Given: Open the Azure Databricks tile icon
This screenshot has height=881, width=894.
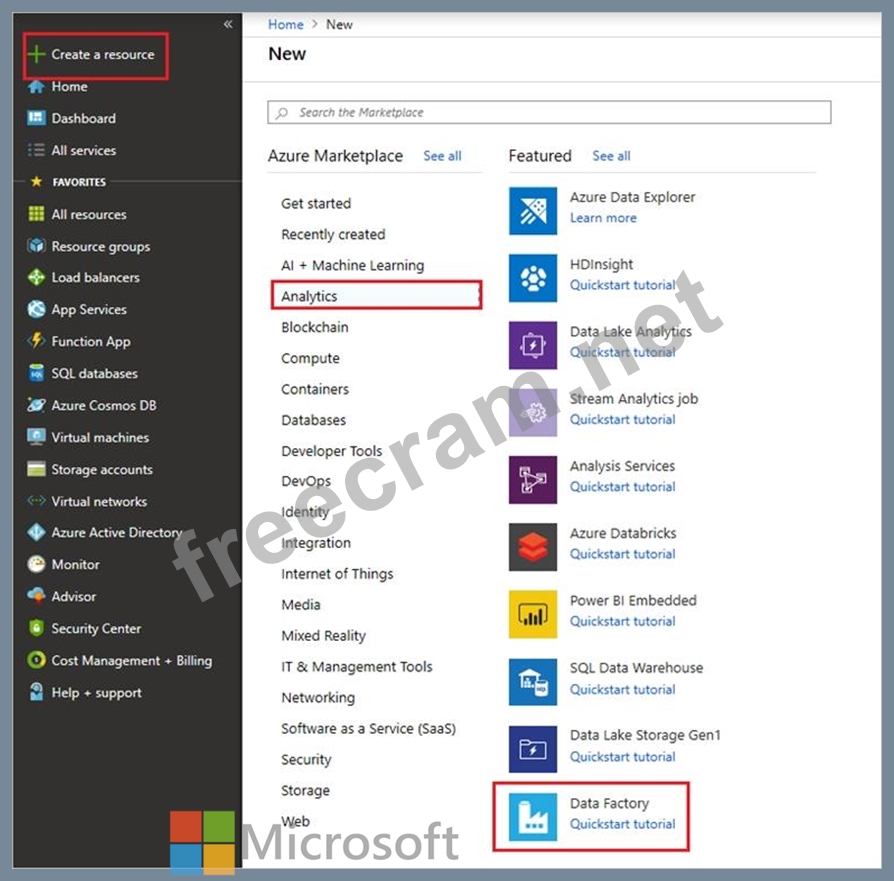Looking at the screenshot, I should click(533, 547).
